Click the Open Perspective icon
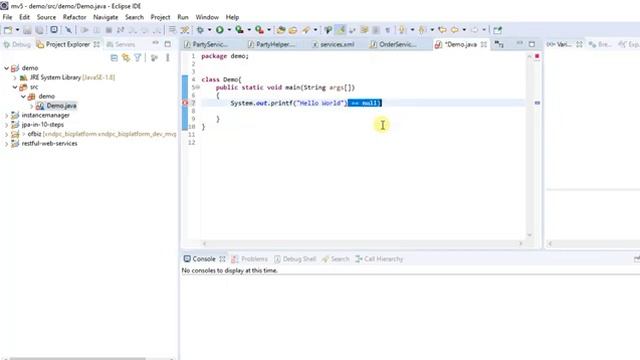Image resolution: width=640 pixels, height=360 pixels. pos(497,30)
